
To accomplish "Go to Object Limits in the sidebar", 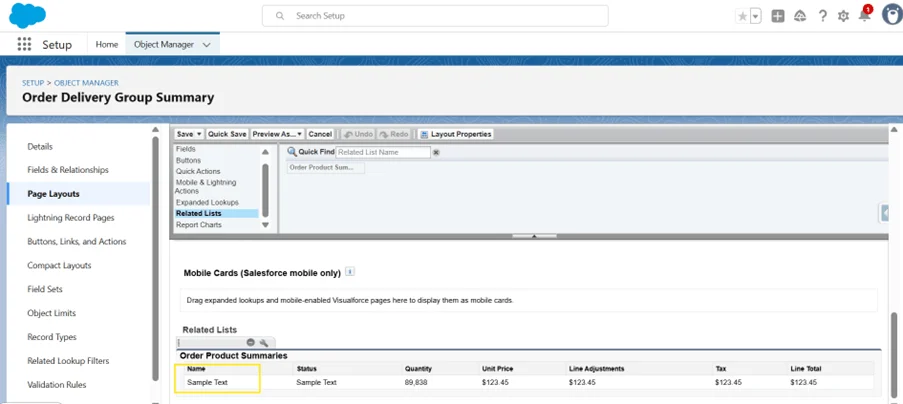I will click(x=52, y=313).
